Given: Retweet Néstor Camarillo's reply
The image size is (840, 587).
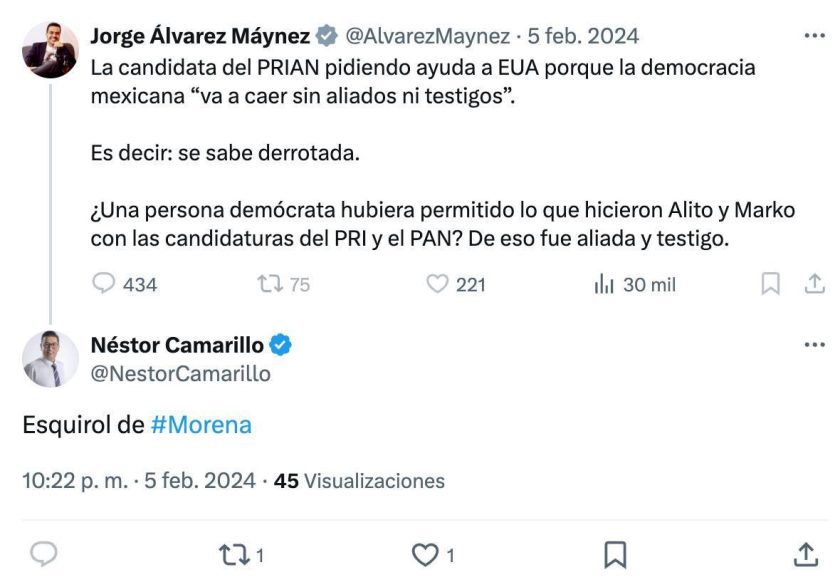Looking at the screenshot, I should 234,554.
